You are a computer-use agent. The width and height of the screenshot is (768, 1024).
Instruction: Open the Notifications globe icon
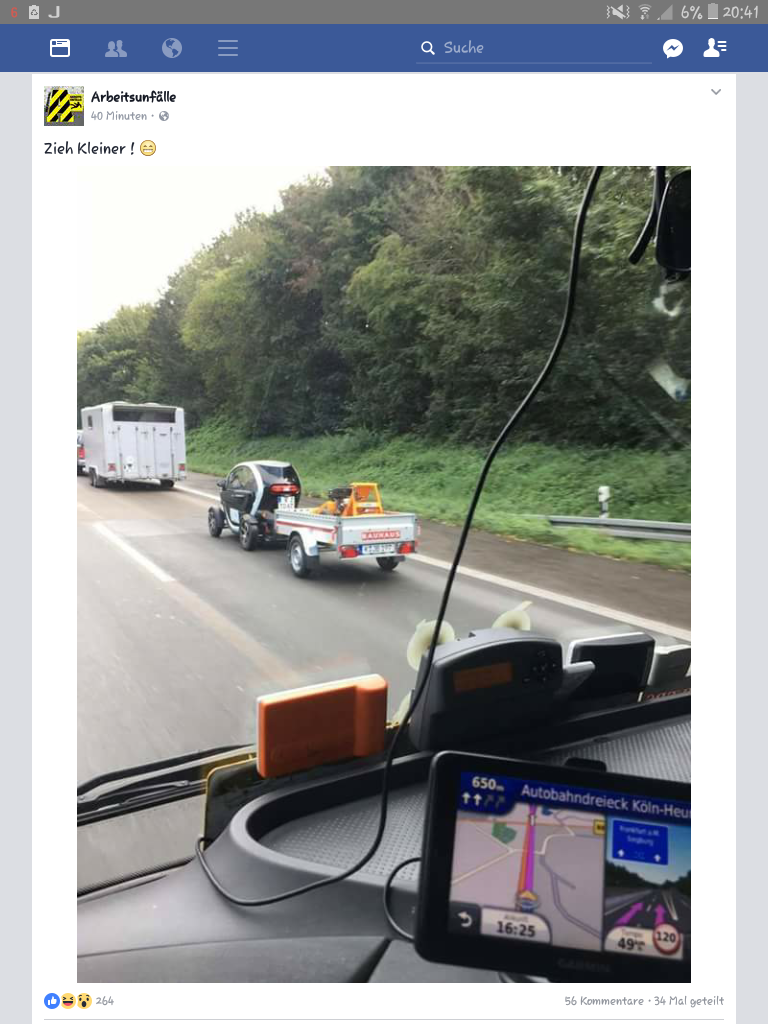click(x=172, y=48)
